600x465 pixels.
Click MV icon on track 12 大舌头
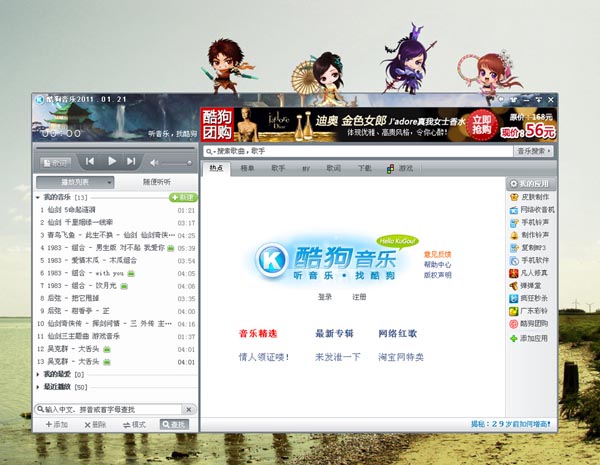107,349
